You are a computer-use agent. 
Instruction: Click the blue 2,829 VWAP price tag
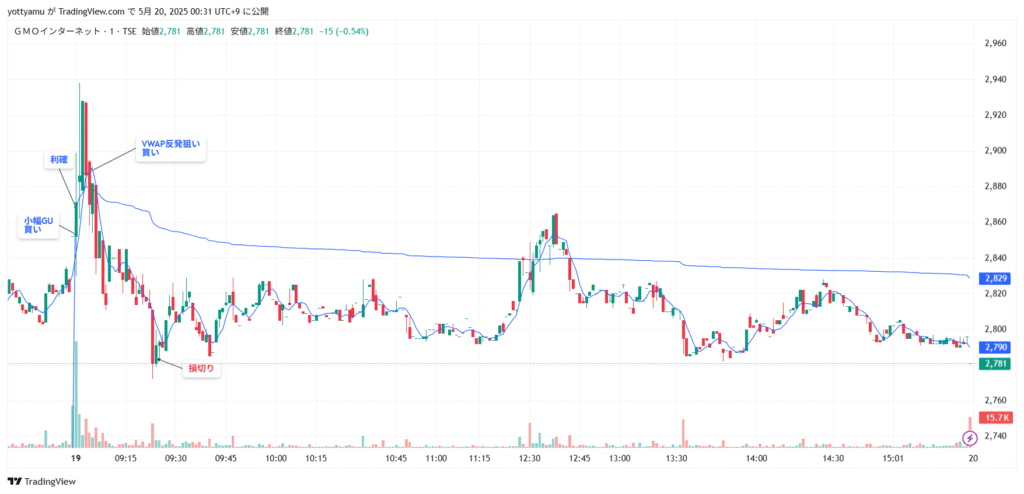click(x=997, y=278)
